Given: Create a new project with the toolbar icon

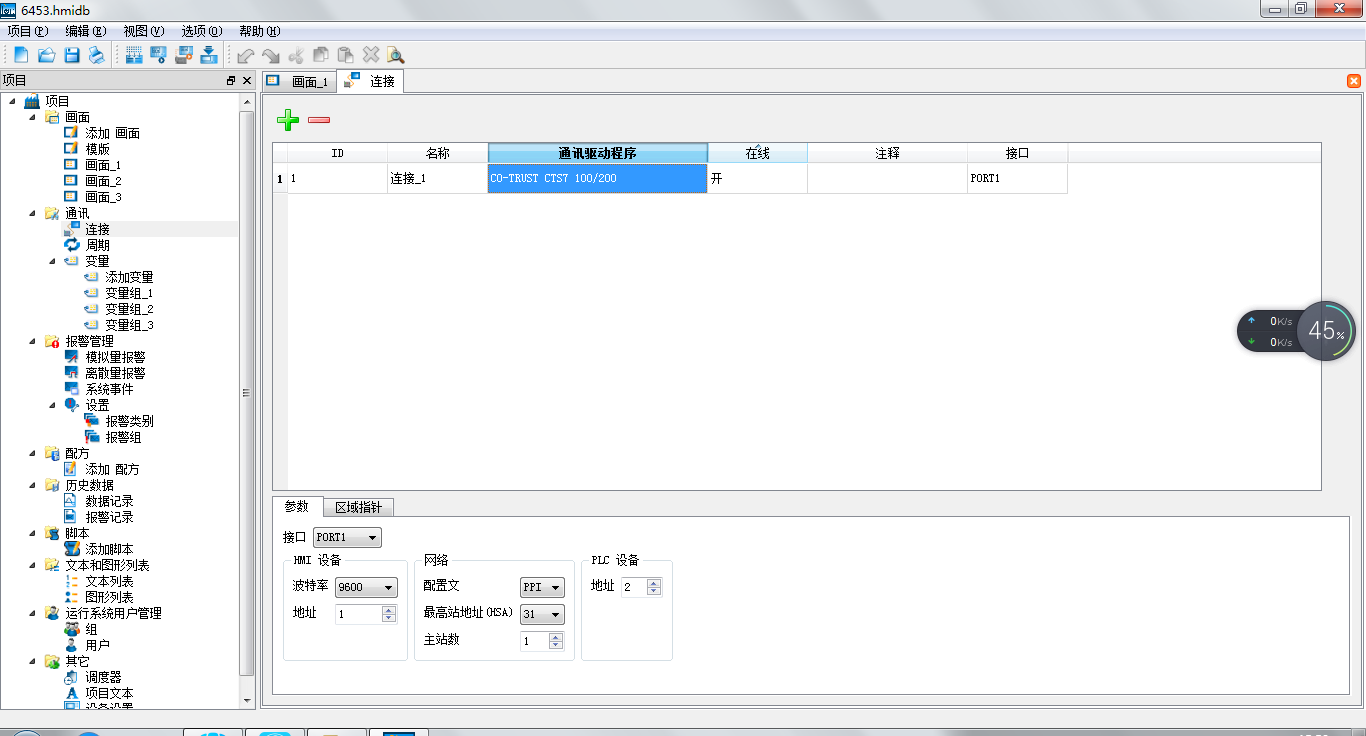Looking at the screenshot, I should [21, 55].
